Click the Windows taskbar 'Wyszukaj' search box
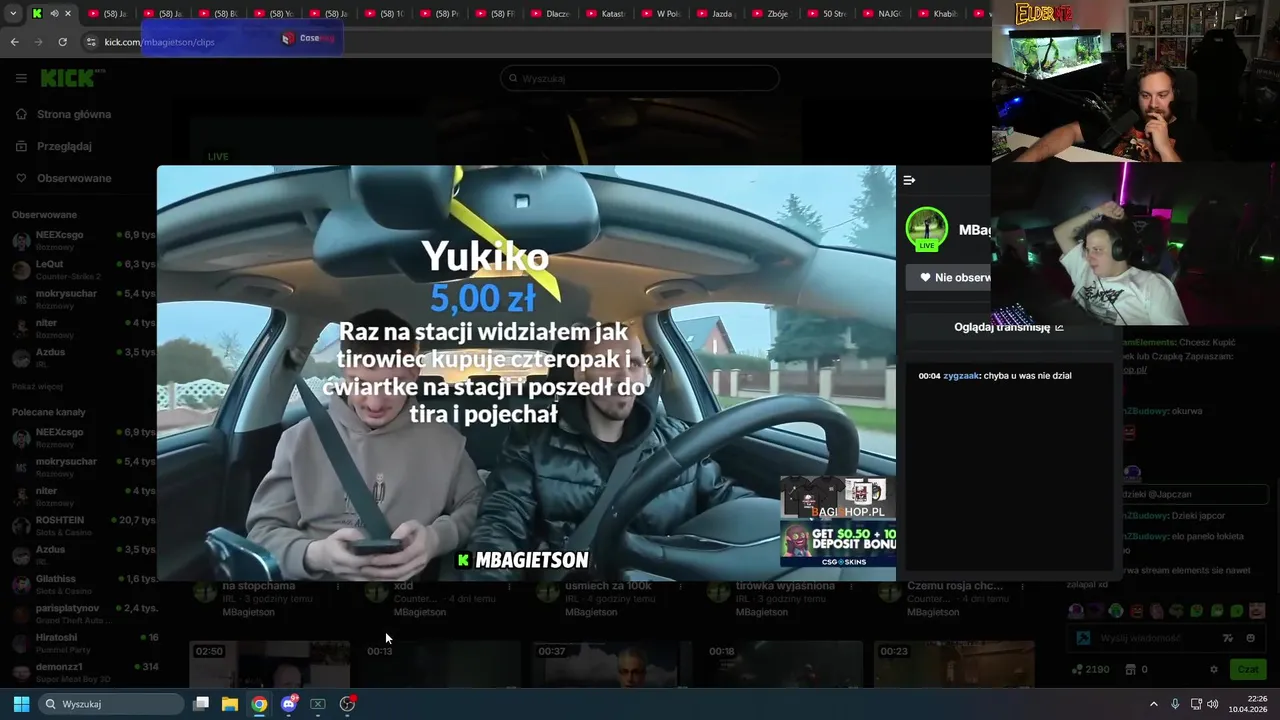Viewport: 1280px width, 720px height. [x=112, y=704]
